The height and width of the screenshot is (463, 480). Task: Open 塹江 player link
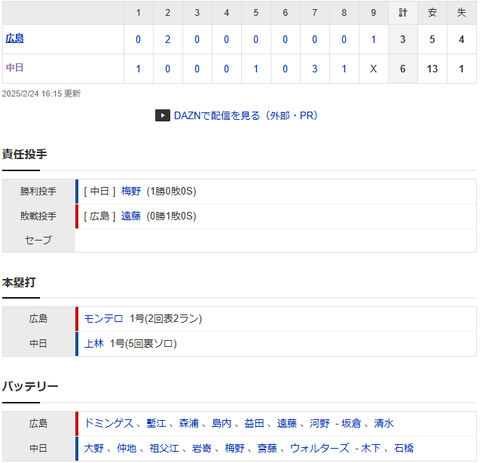pyautogui.click(x=156, y=423)
